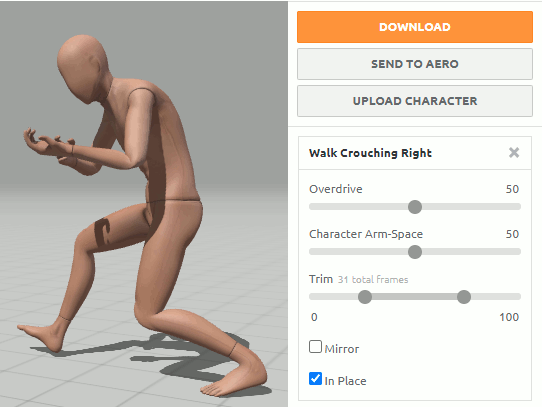The image size is (542, 407).
Task: Click the Trim start value 0
Action: [314, 317]
